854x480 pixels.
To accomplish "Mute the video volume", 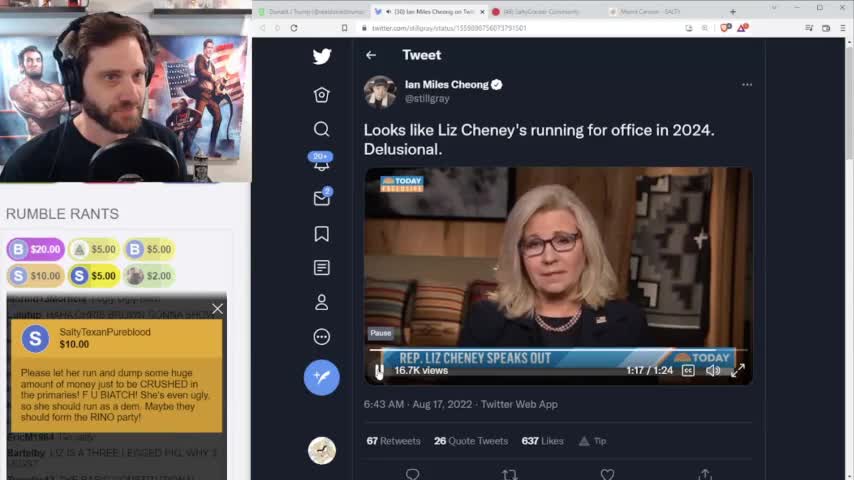I will [712, 370].
